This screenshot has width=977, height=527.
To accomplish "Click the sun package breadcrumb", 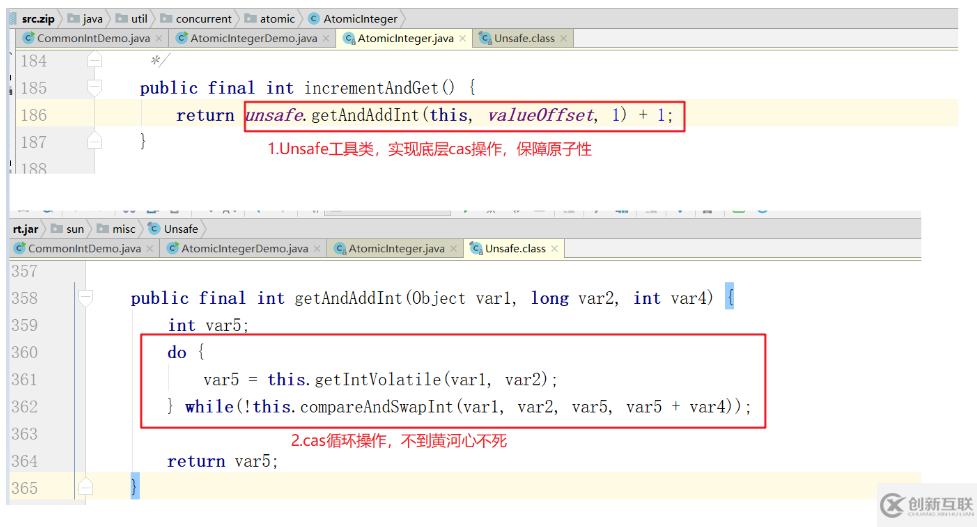I will (x=68, y=229).
